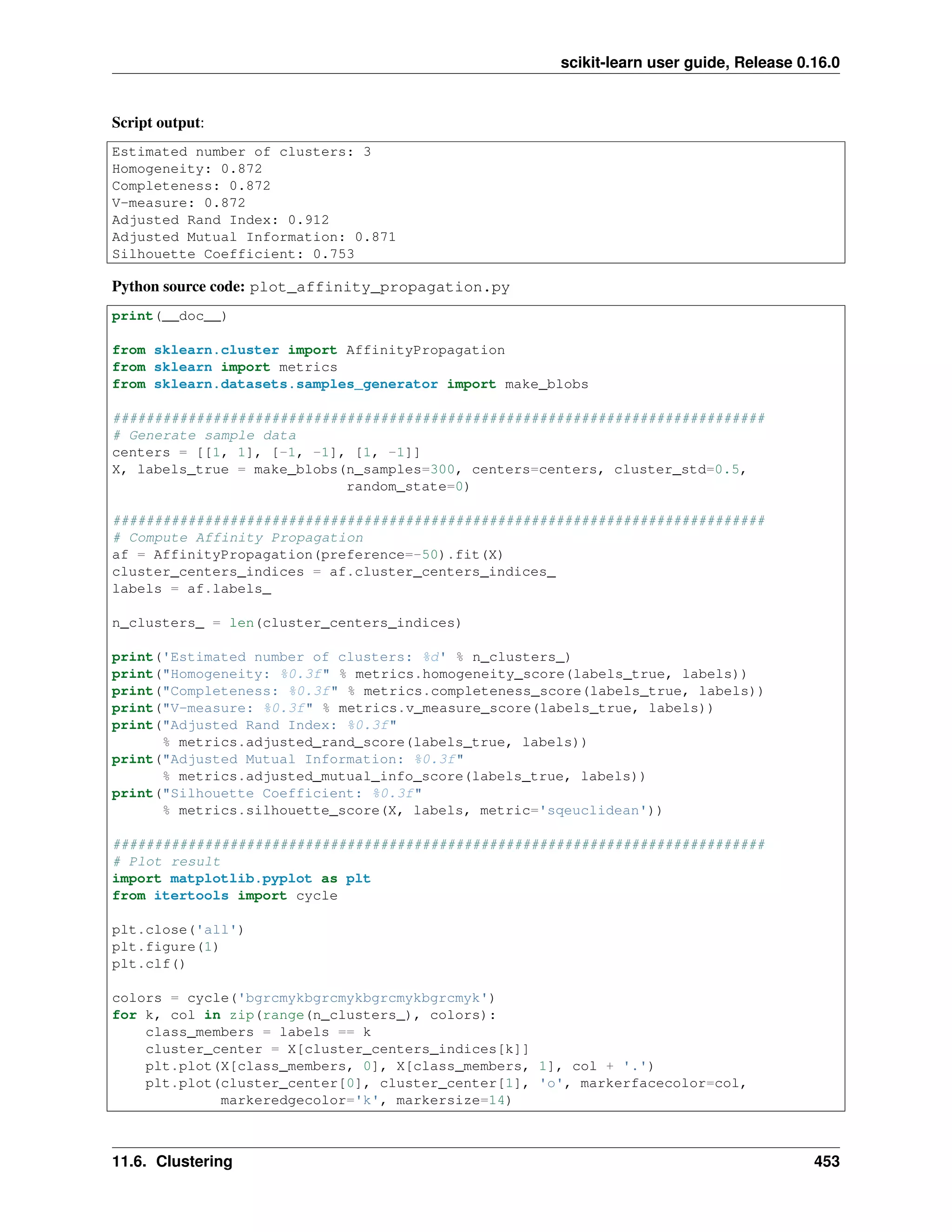The image size is (952, 1232).
Task: Click the metrics.adjusted_rand_score line
Action: [375, 742]
